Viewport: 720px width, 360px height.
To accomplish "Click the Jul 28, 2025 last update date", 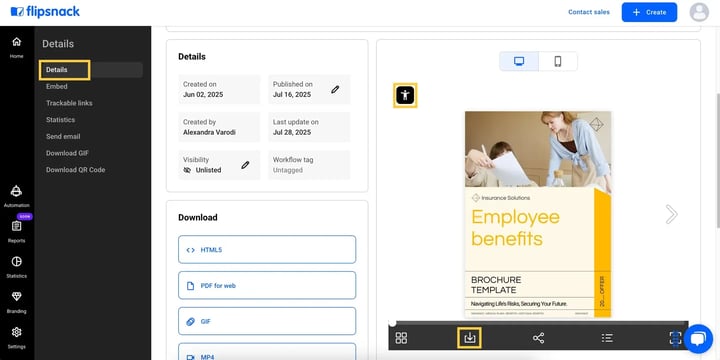I will pyautogui.click(x=292, y=132).
